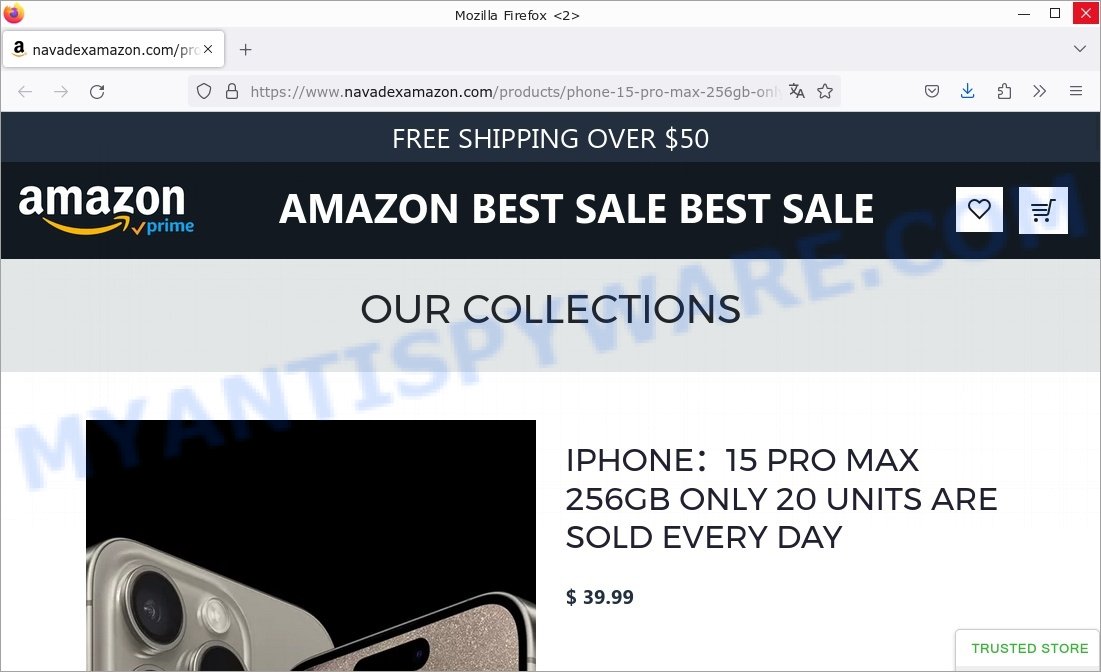Save page to Pocket
Viewport: 1101px width, 672px height.
[x=932, y=91]
